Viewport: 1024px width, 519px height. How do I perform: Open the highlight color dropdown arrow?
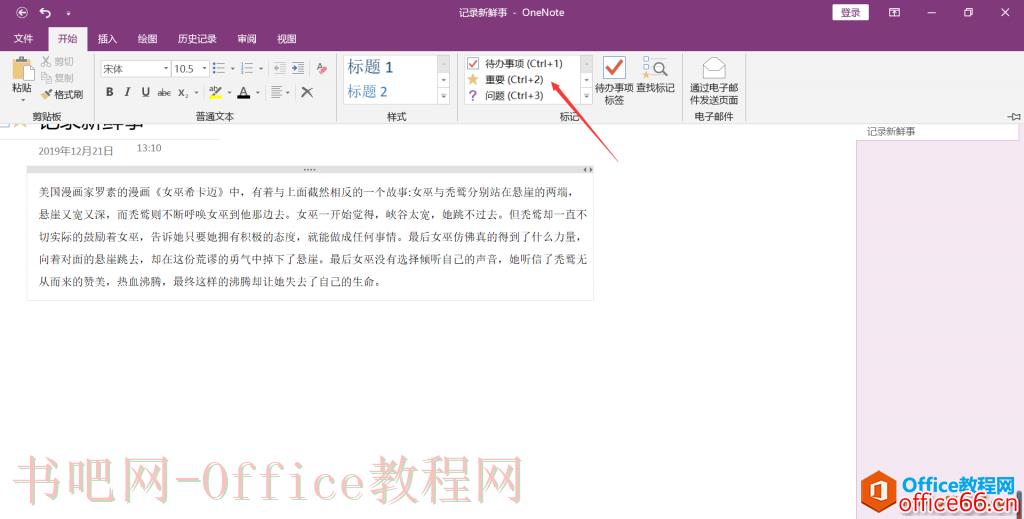229,93
